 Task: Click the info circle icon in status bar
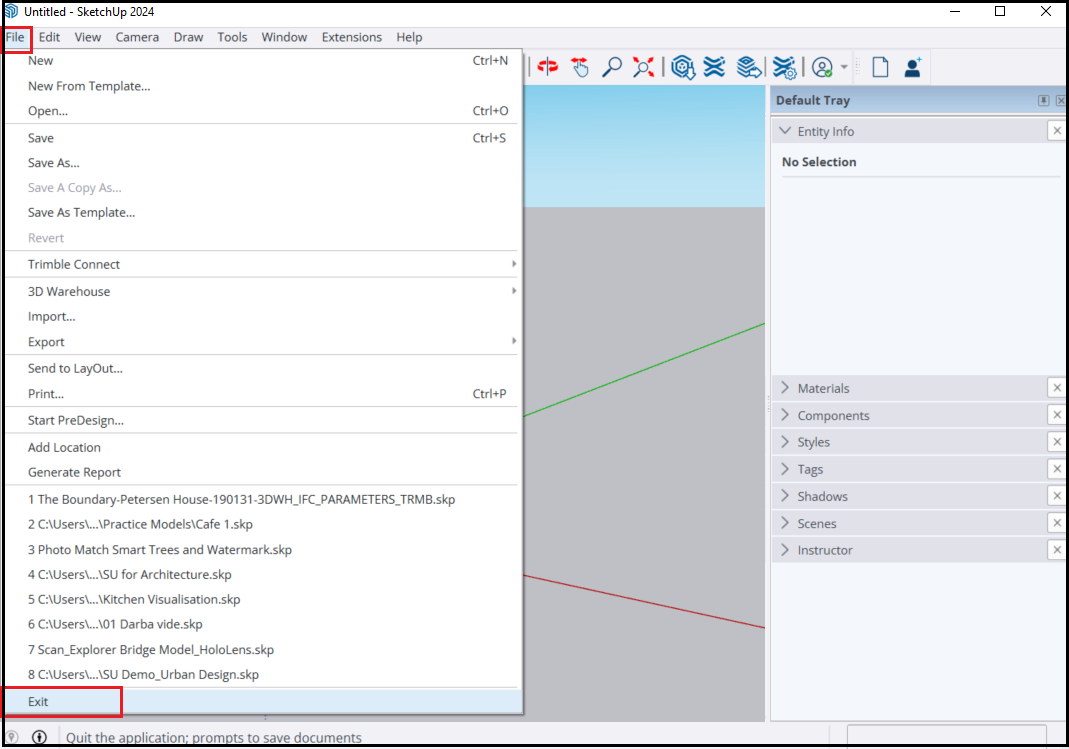coord(40,738)
